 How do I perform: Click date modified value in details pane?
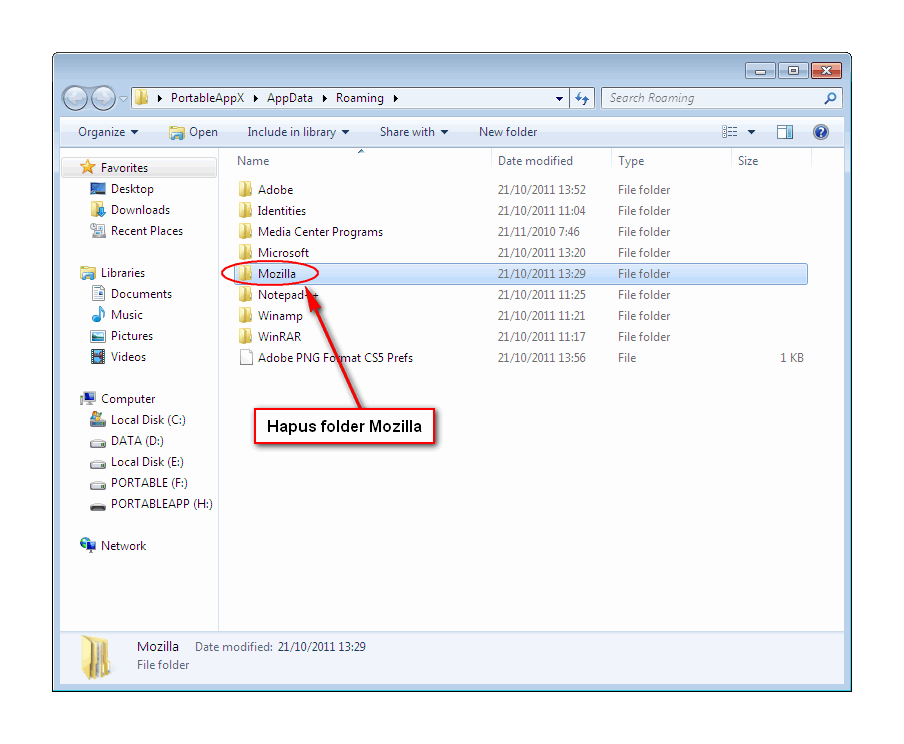(x=321, y=647)
